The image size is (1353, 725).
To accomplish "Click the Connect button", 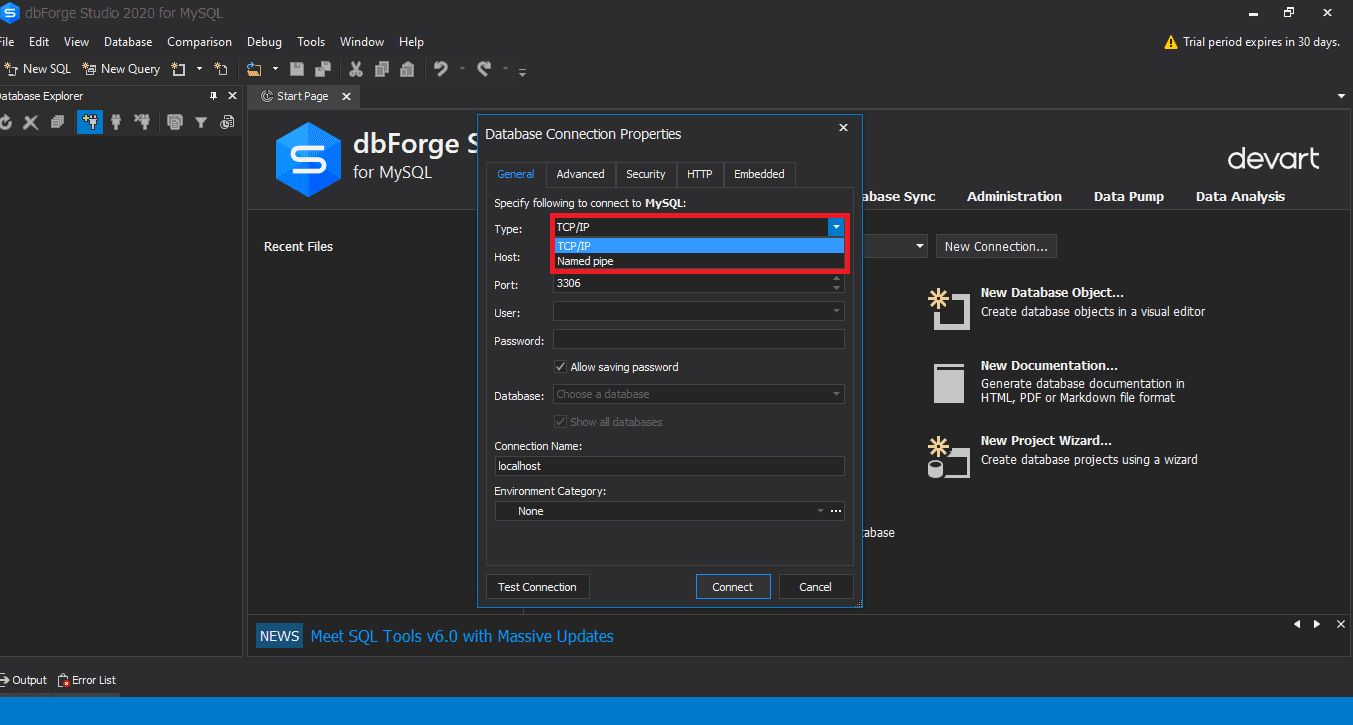I will click(x=732, y=587).
